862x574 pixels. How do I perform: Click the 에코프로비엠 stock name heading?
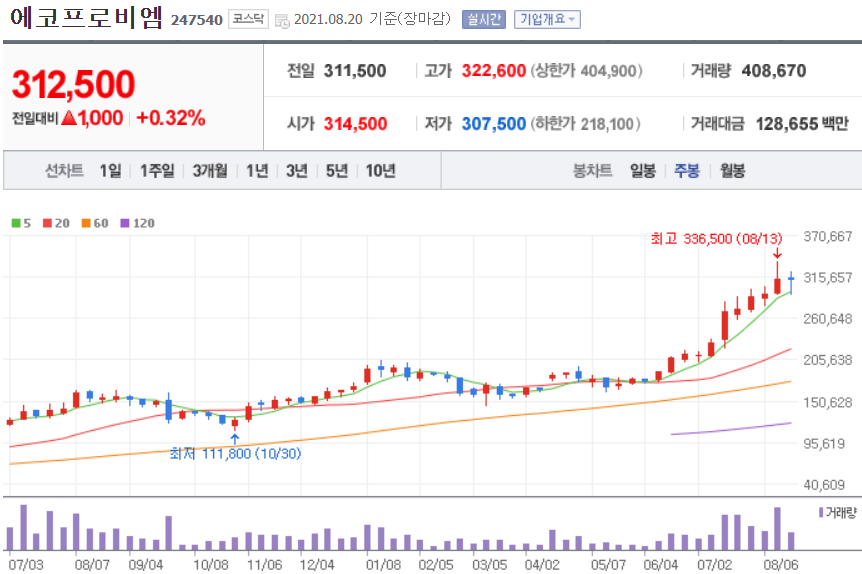pyautogui.click(x=86, y=18)
